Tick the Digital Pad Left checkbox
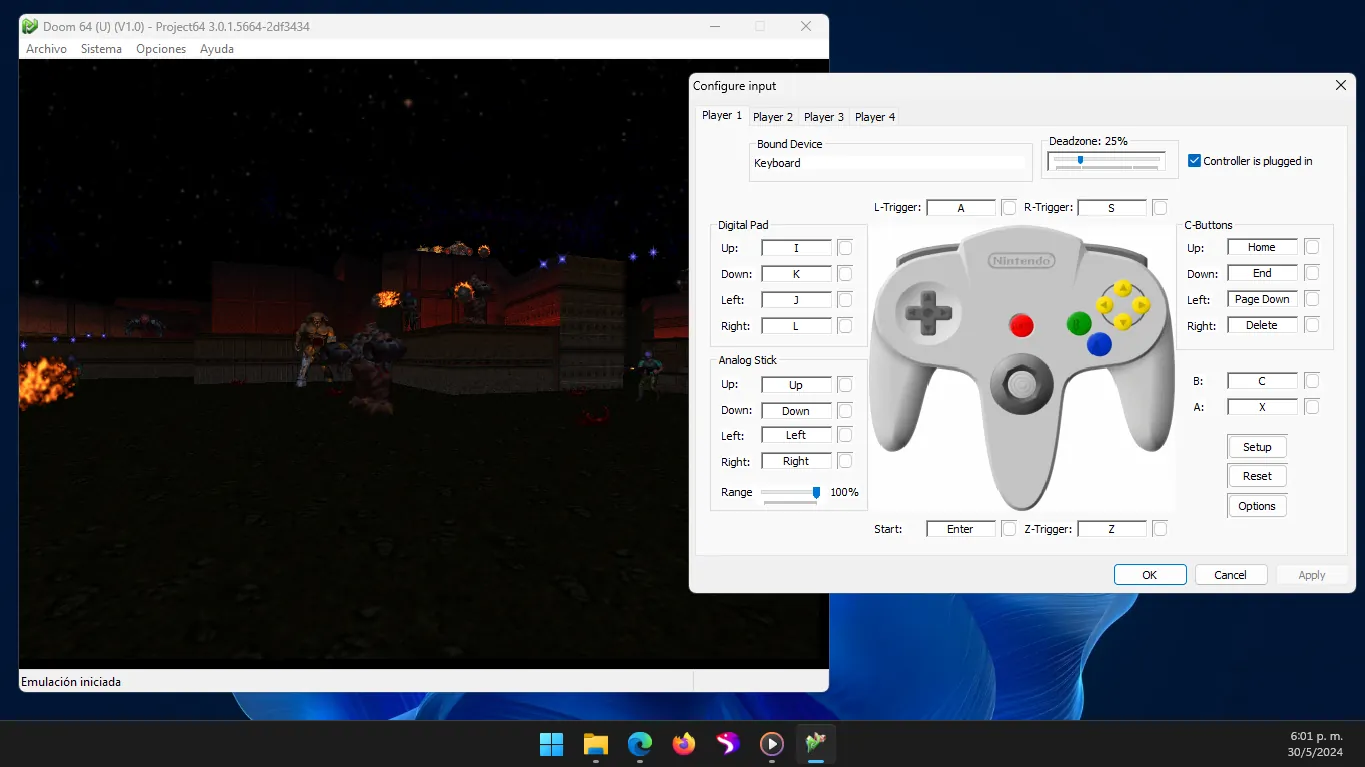This screenshot has height=767, width=1365. coord(845,299)
